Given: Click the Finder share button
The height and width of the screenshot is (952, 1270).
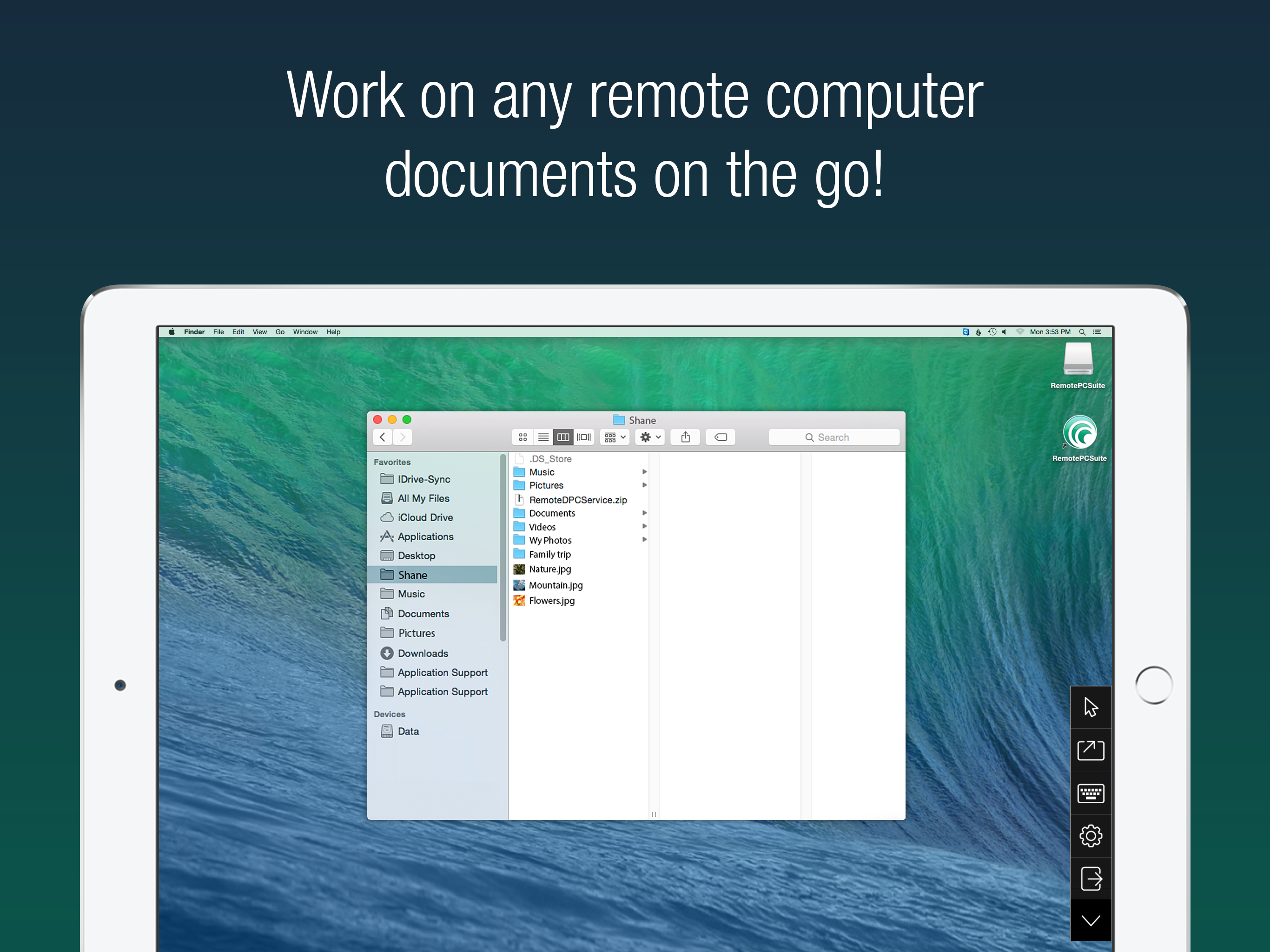Looking at the screenshot, I should 685,437.
